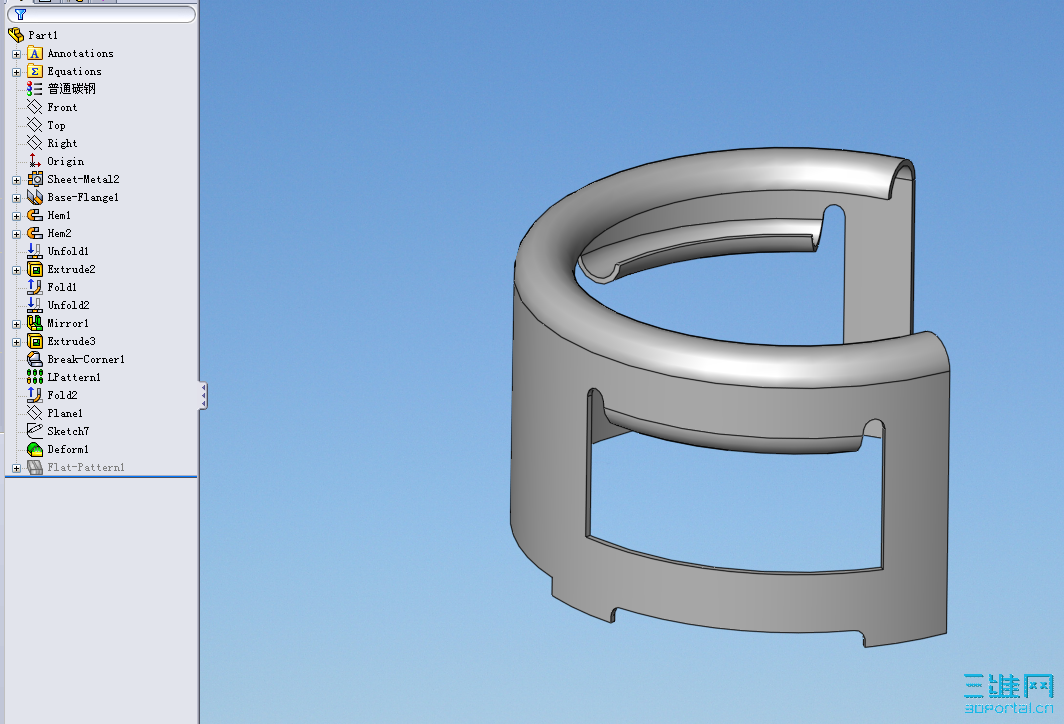Click the Base-Flange1 feature icon
The width and height of the screenshot is (1064, 724).
[x=35, y=197]
